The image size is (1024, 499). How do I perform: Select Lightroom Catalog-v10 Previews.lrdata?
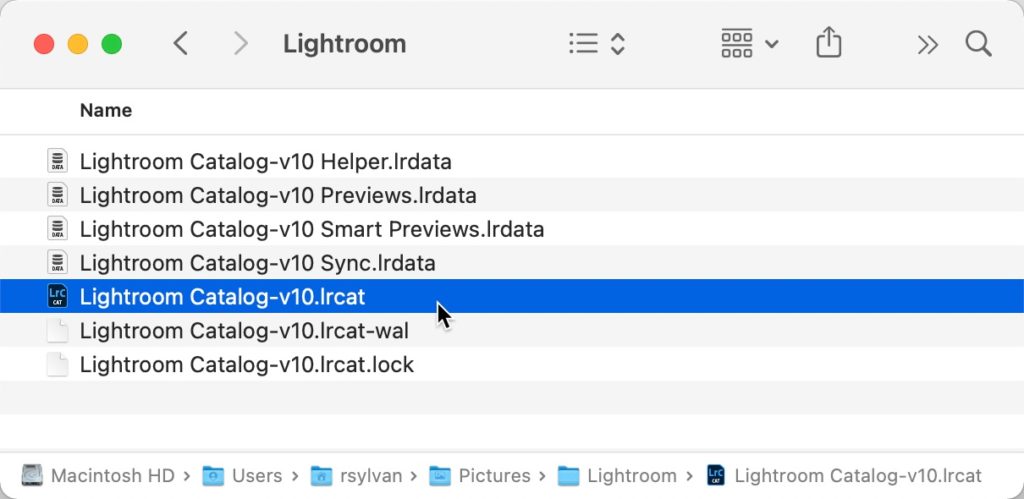pos(277,195)
